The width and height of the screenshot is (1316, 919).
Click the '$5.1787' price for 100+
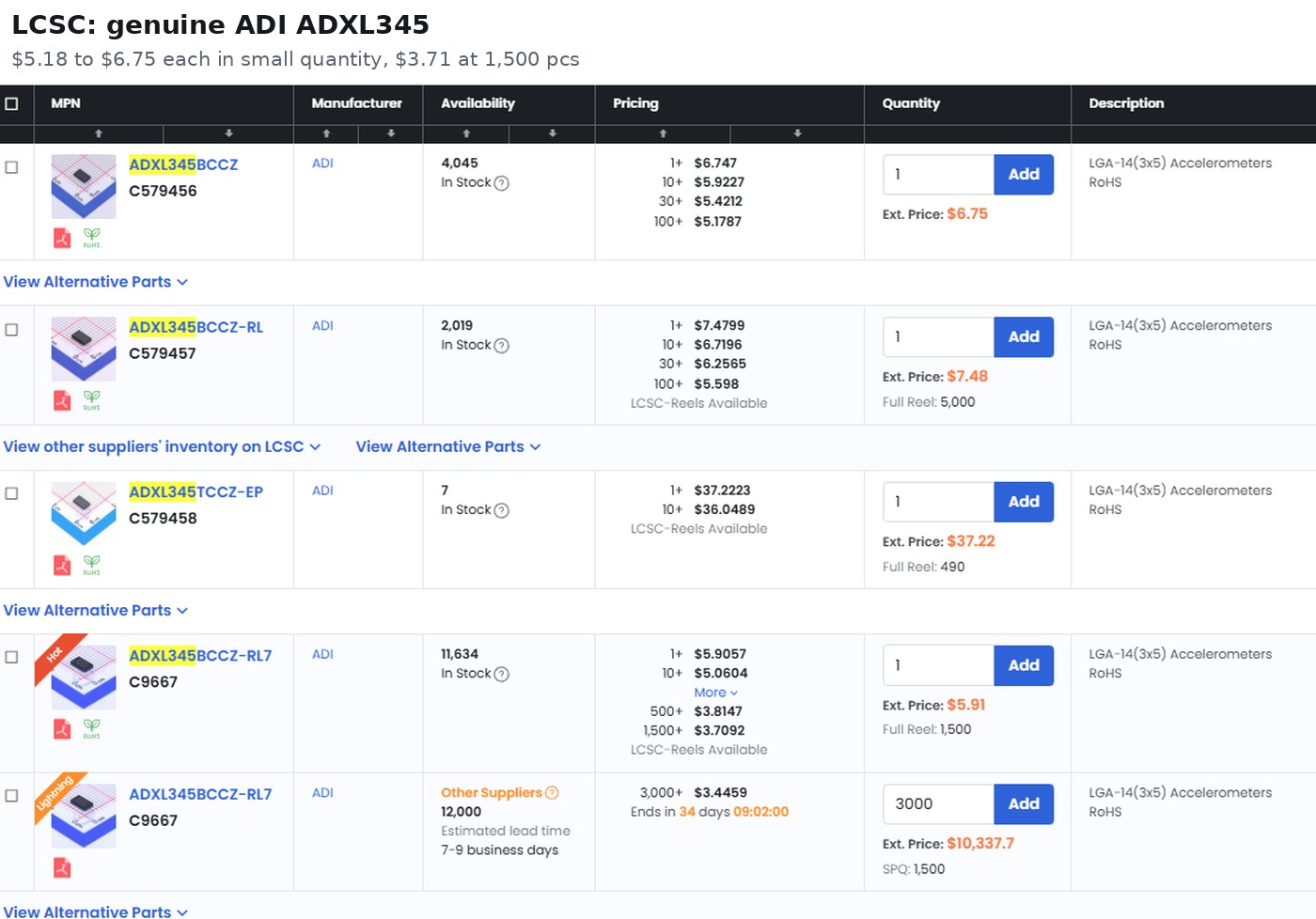tap(717, 222)
